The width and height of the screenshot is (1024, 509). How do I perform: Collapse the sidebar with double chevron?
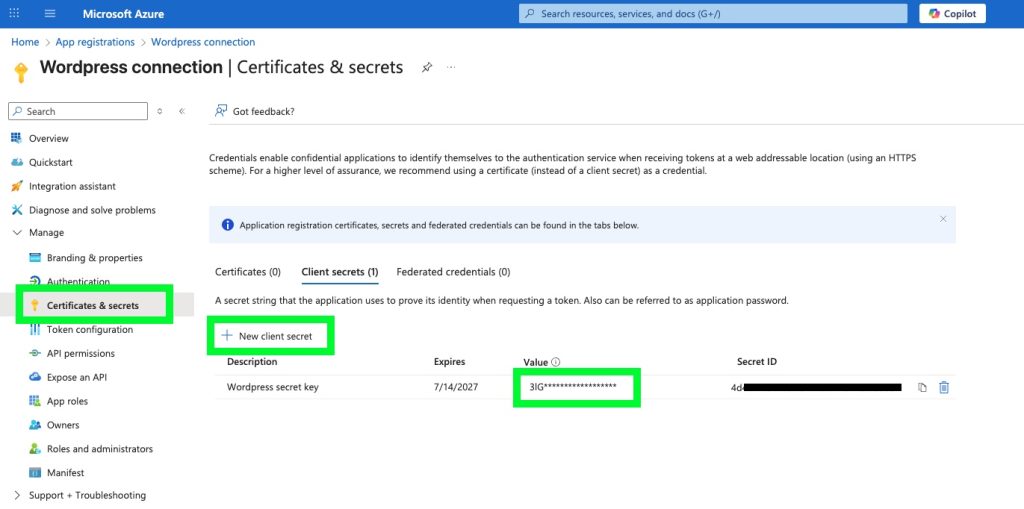182,112
